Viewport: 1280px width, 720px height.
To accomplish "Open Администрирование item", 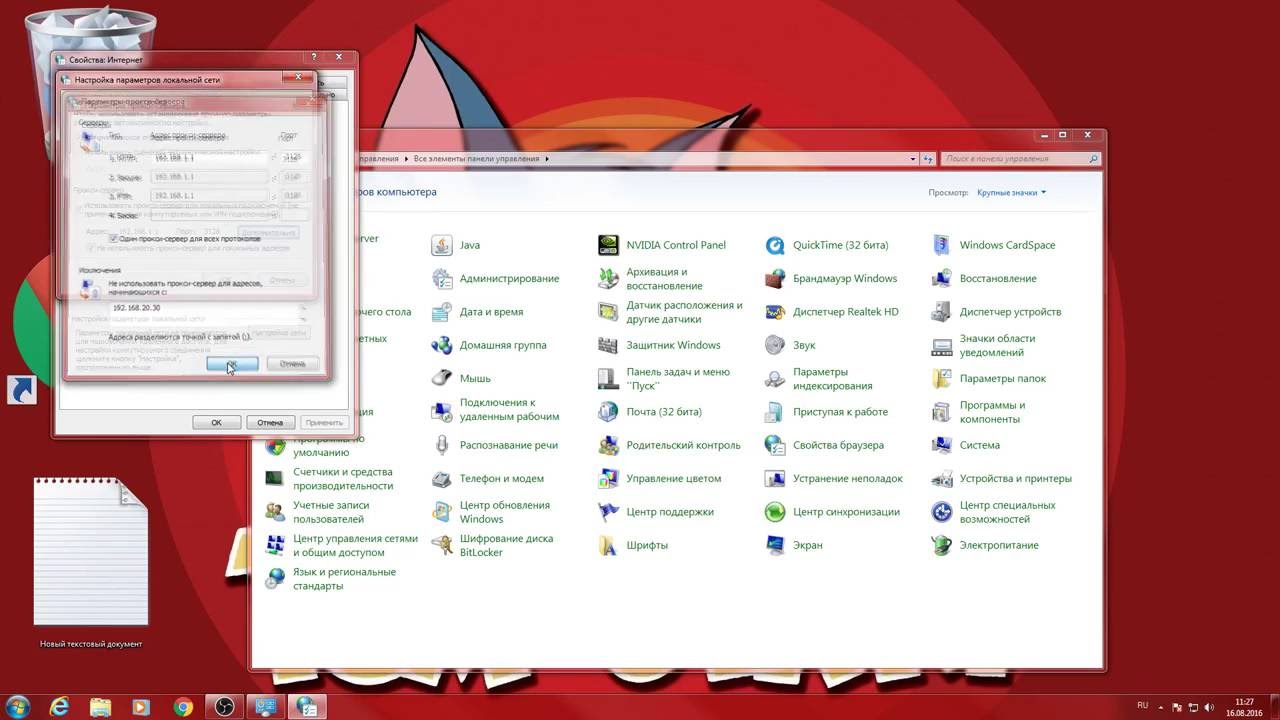I will pyautogui.click(x=495, y=278).
